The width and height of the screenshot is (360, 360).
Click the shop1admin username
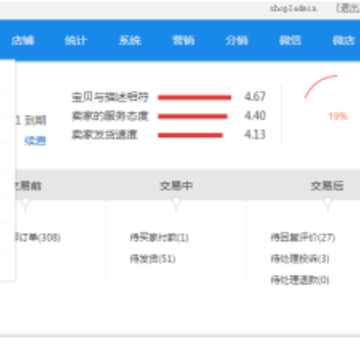[x=293, y=9]
